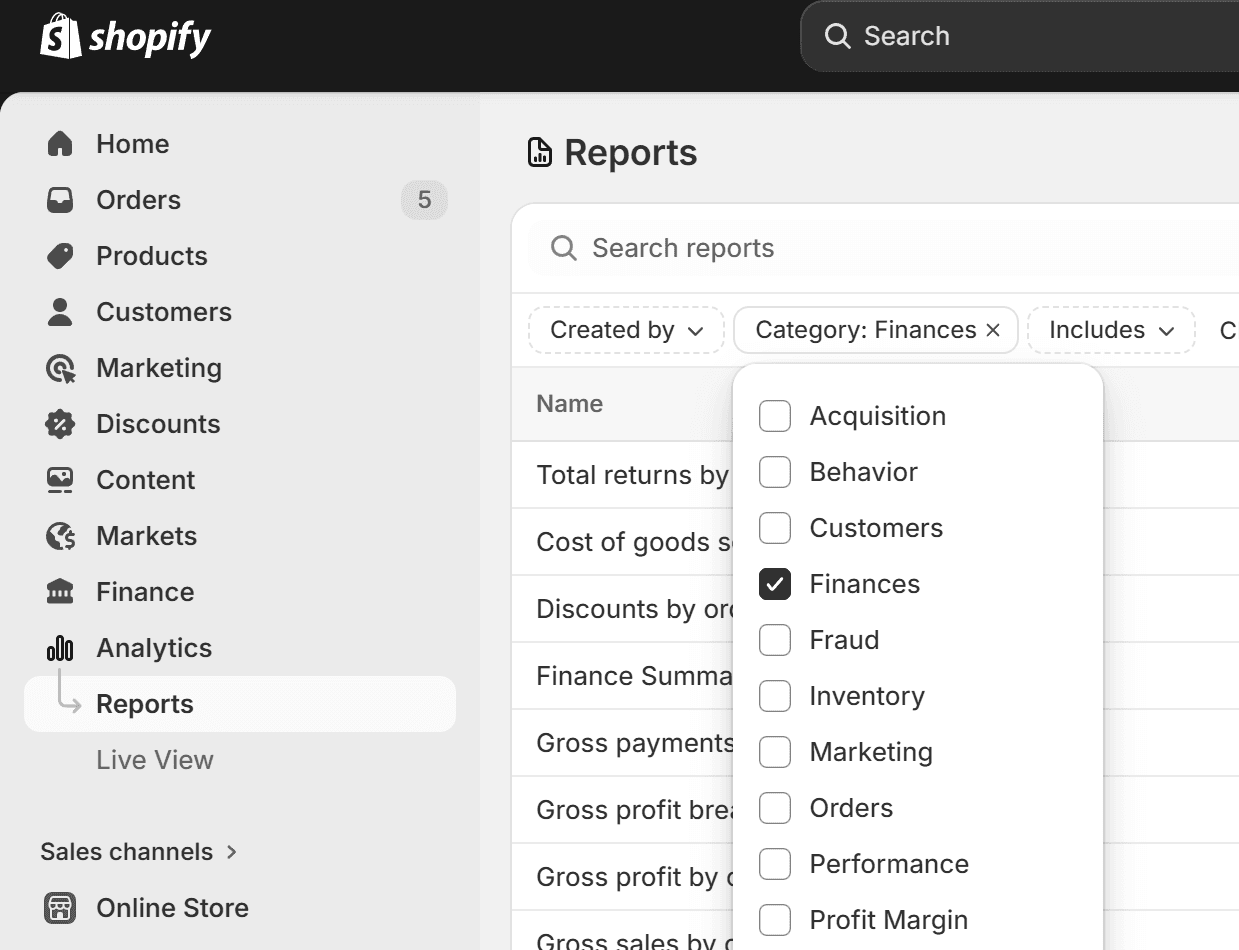Open Online Store channel icon
Viewport: 1239px width, 950px height.
tap(60, 907)
